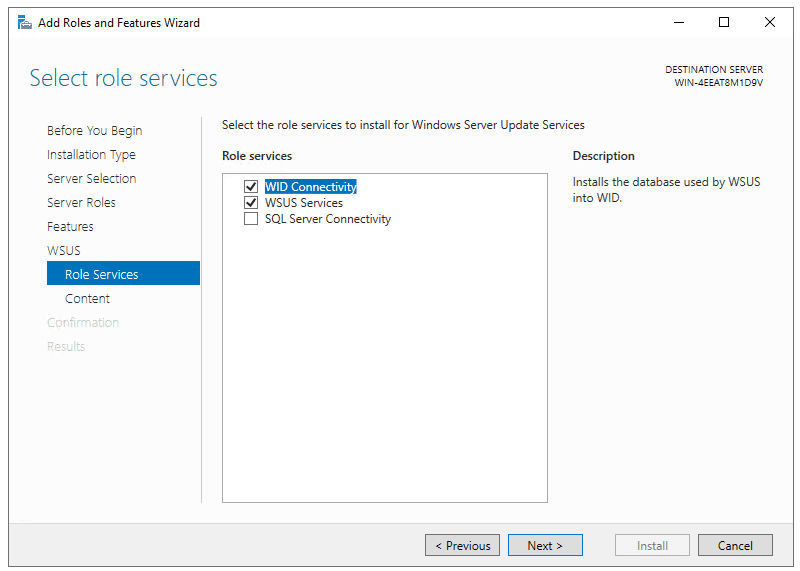Enable the SQL Server Connectivity checkbox
Image resolution: width=800 pixels, height=571 pixels.
click(251, 218)
